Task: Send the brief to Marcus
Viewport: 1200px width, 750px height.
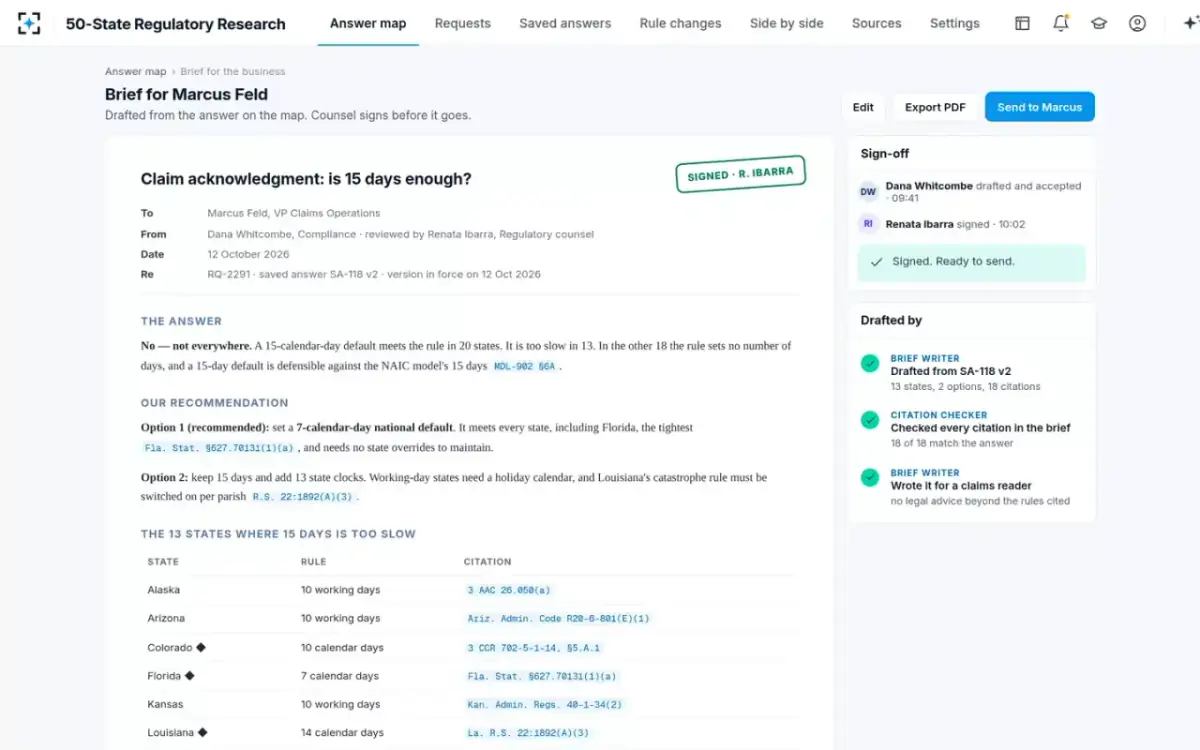Action: pos(1040,107)
